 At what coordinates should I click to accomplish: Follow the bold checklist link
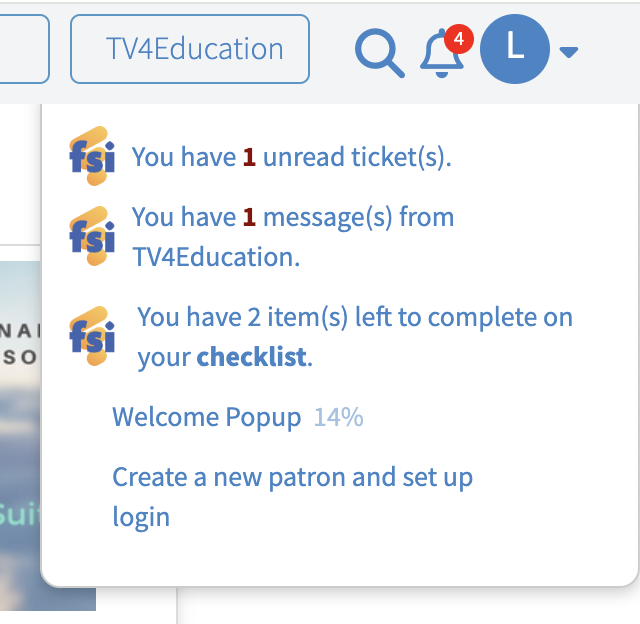251,357
